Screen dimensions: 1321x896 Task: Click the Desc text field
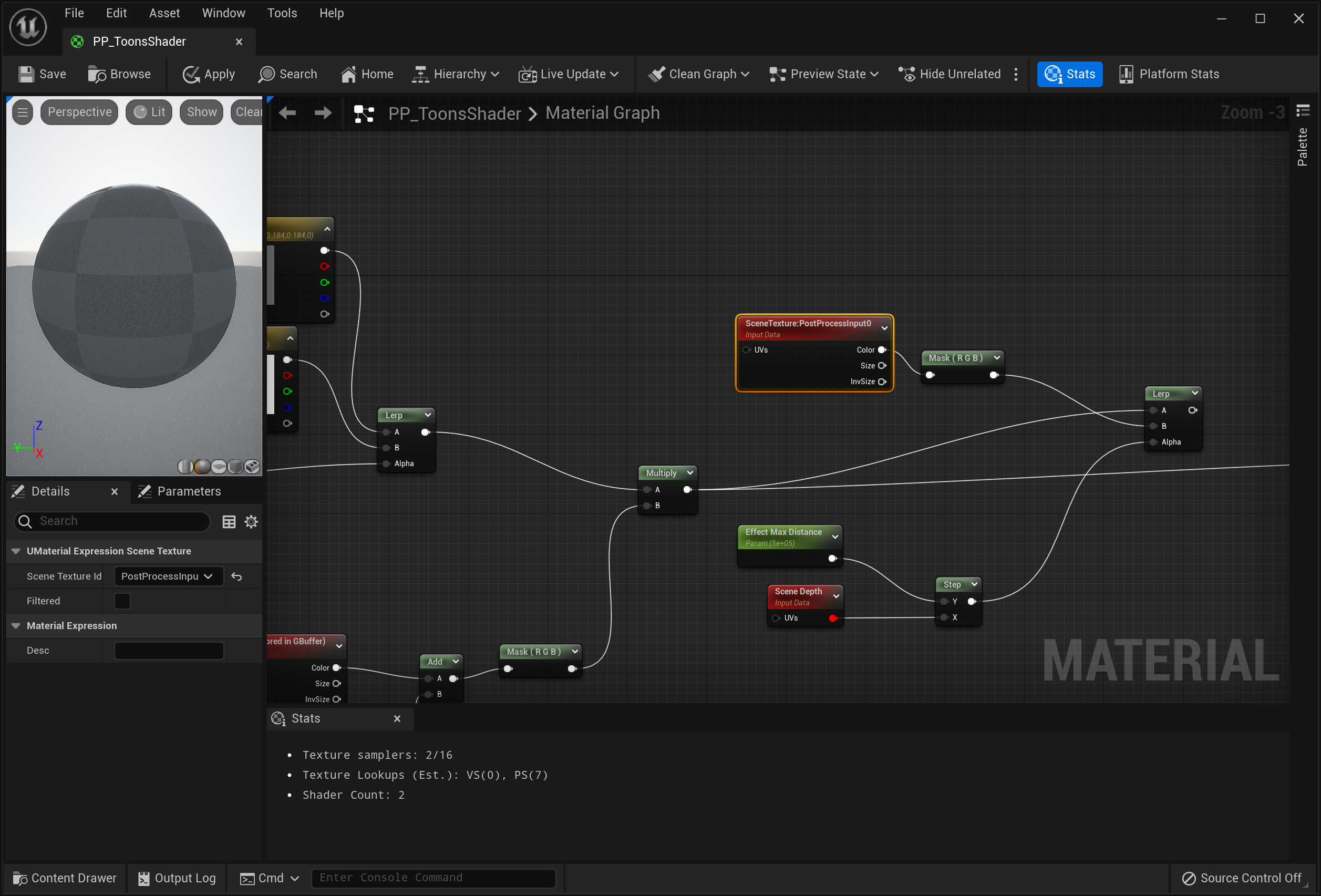pos(169,651)
